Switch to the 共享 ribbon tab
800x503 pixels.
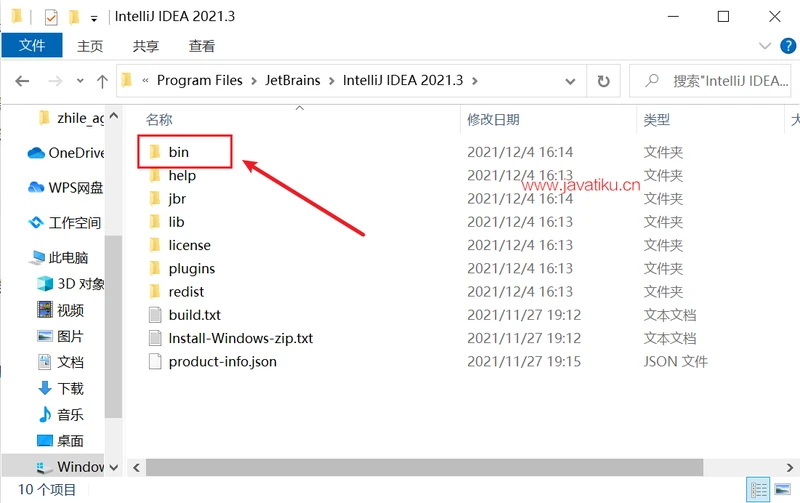tap(145, 46)
